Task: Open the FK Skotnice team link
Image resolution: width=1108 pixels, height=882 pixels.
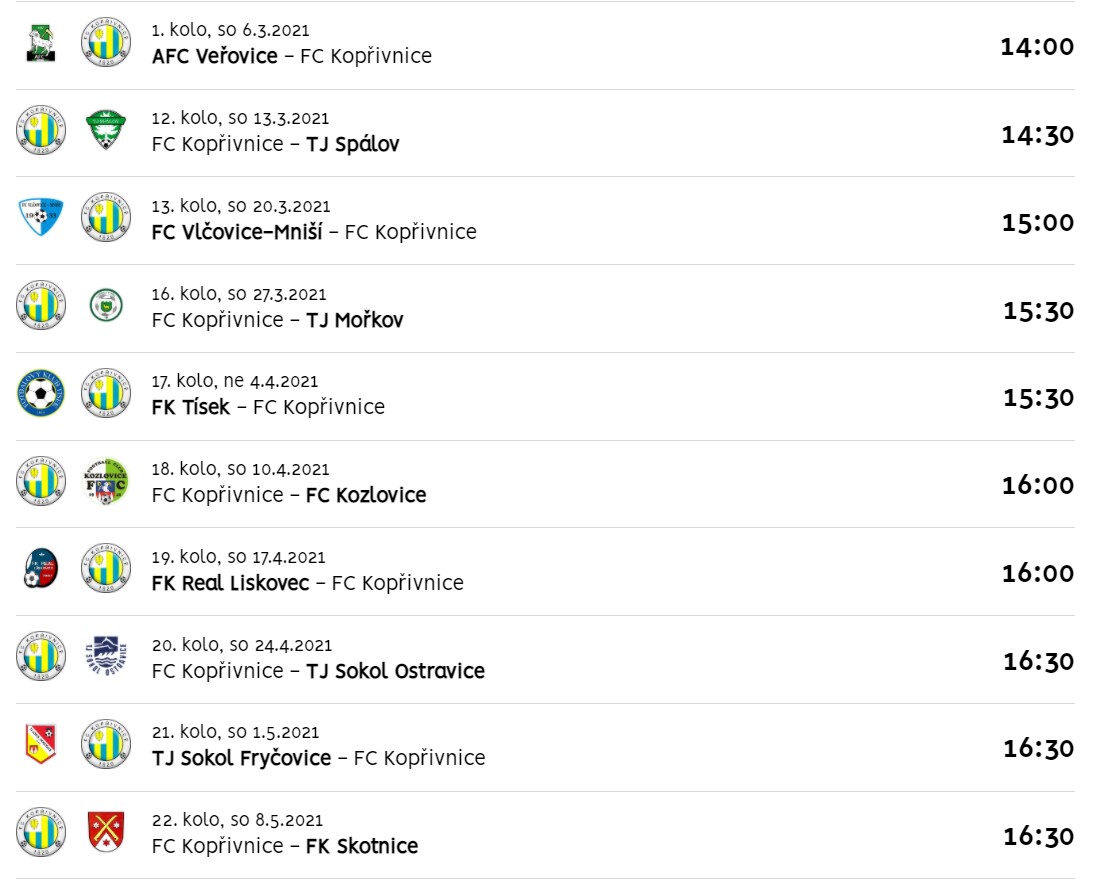Action: click(x=362, y=846)
